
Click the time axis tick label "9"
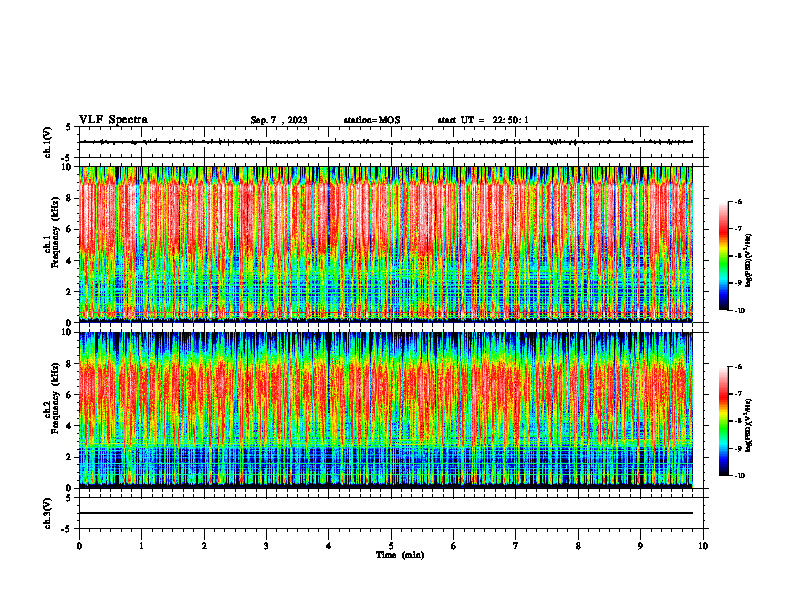tap(640, 546)
